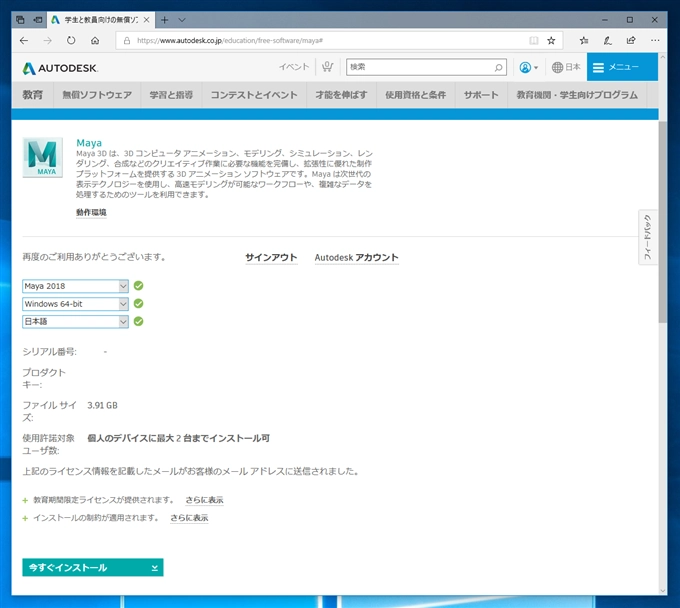Click the Autodesk logo

[60, 68]
